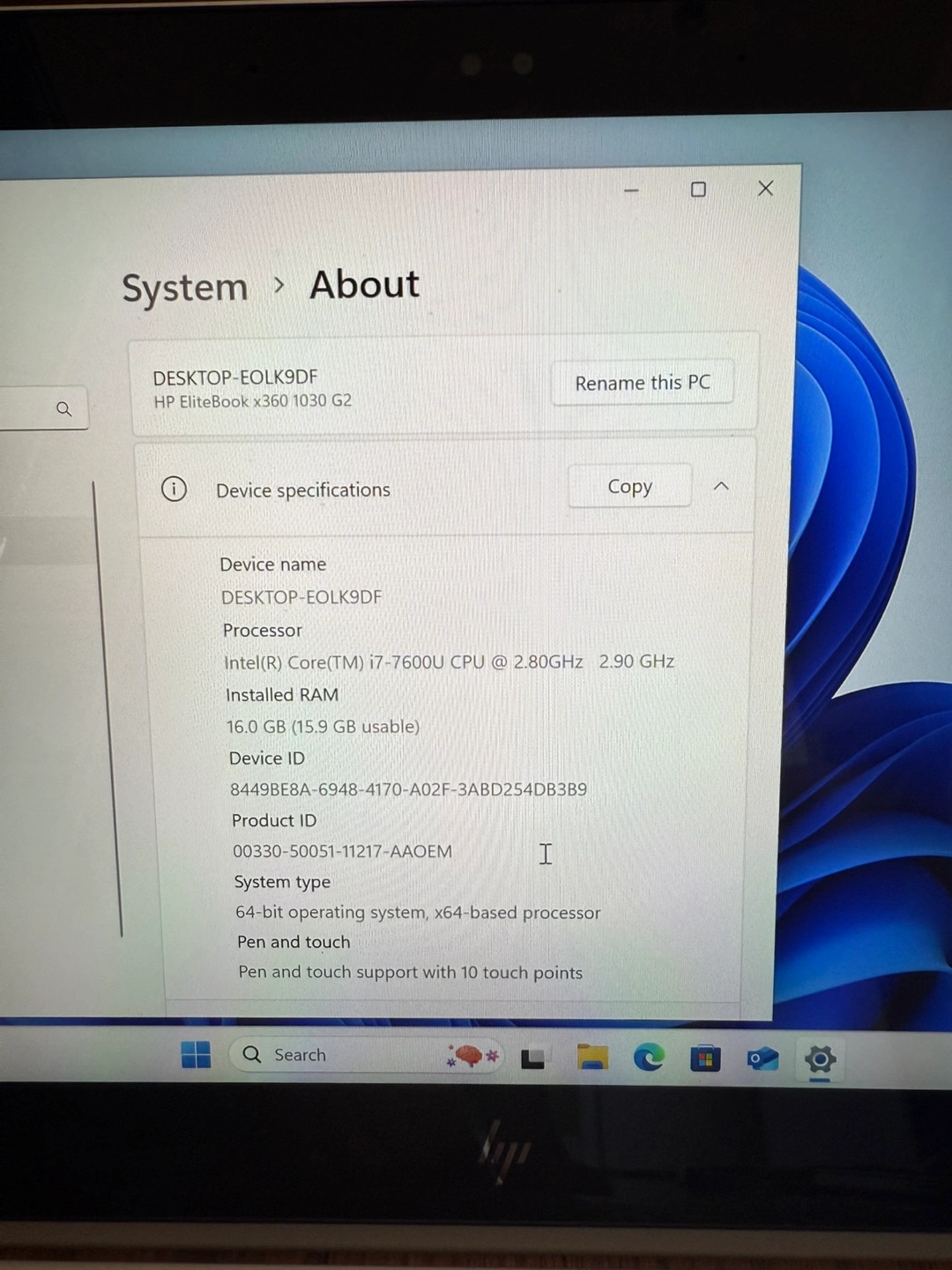
Task: Open Task View from the taskbar
Action: [x=533, y=1057]
